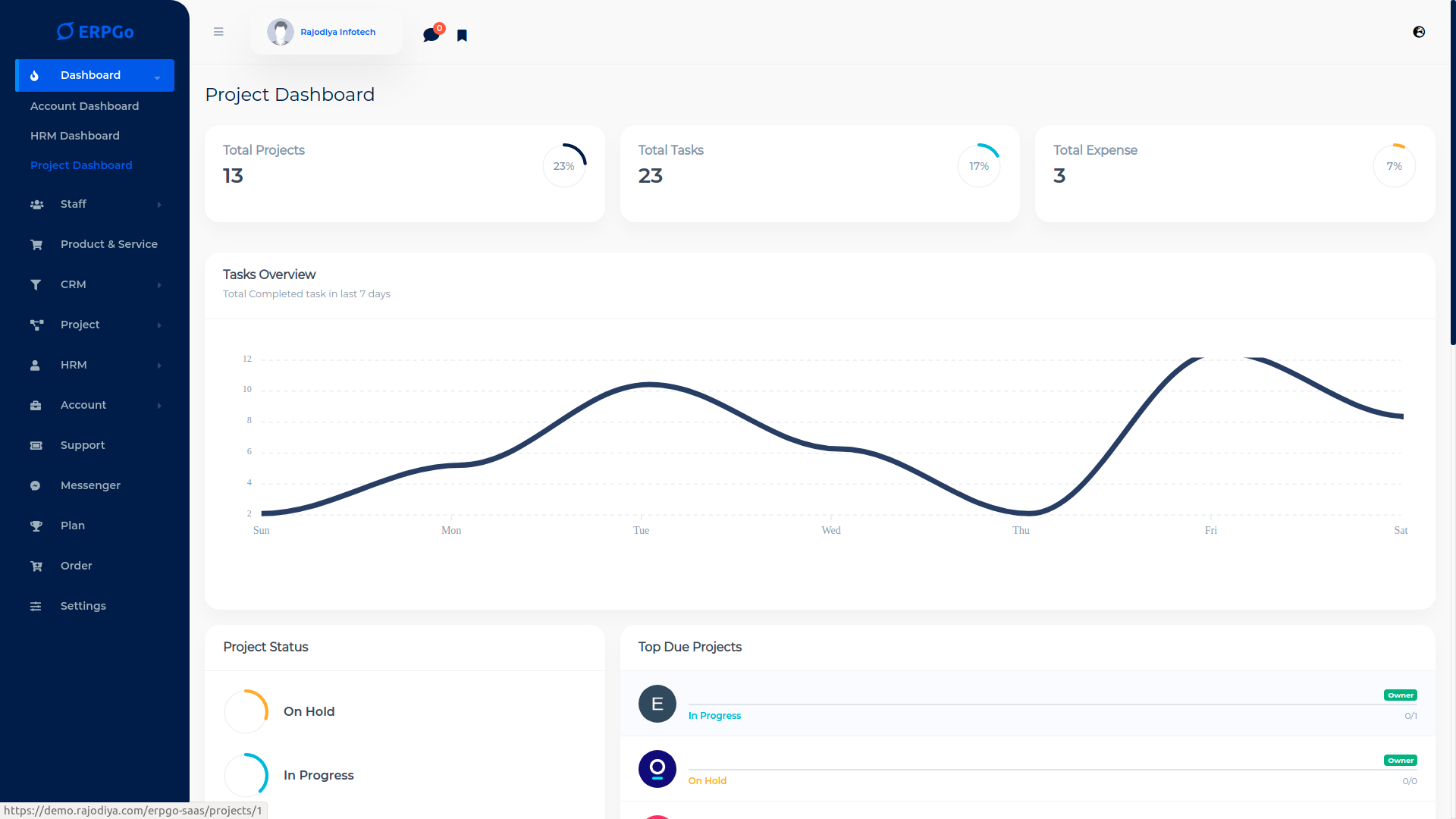Screen dimensions: 1456x819
Task: Open the chat messages icon
Action: (431, 35)
